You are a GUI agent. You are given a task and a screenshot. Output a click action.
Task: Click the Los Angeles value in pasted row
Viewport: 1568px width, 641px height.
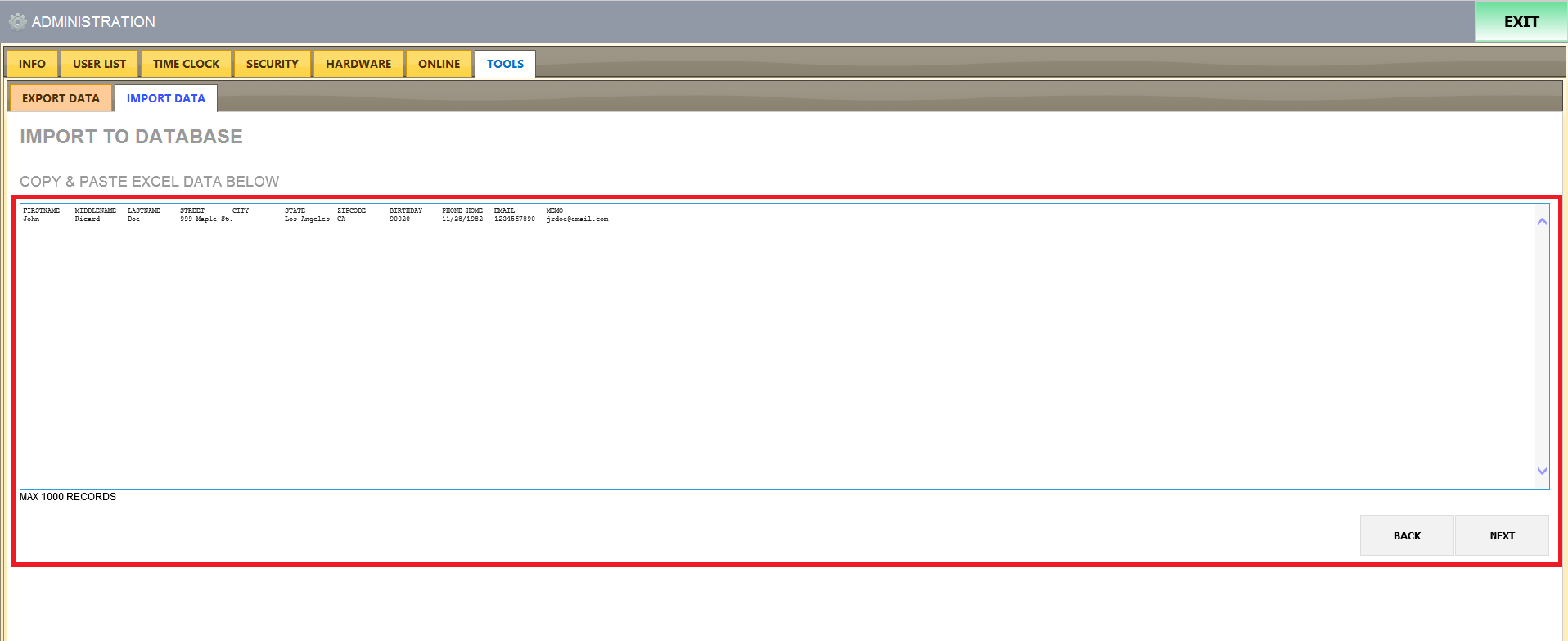[x=307, y=219]
